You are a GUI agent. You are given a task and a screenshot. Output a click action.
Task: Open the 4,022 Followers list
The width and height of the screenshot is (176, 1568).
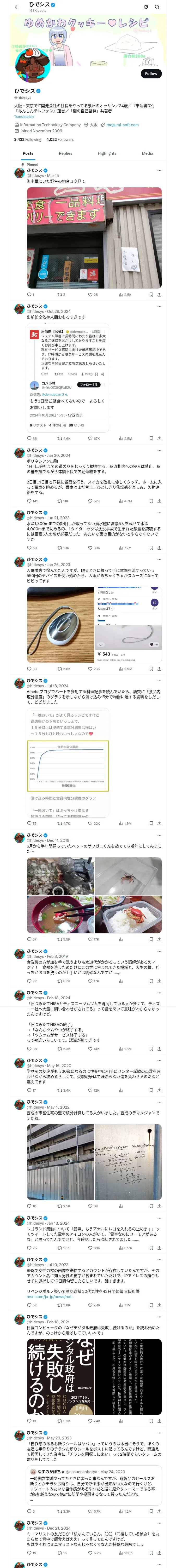click(60, 139)
